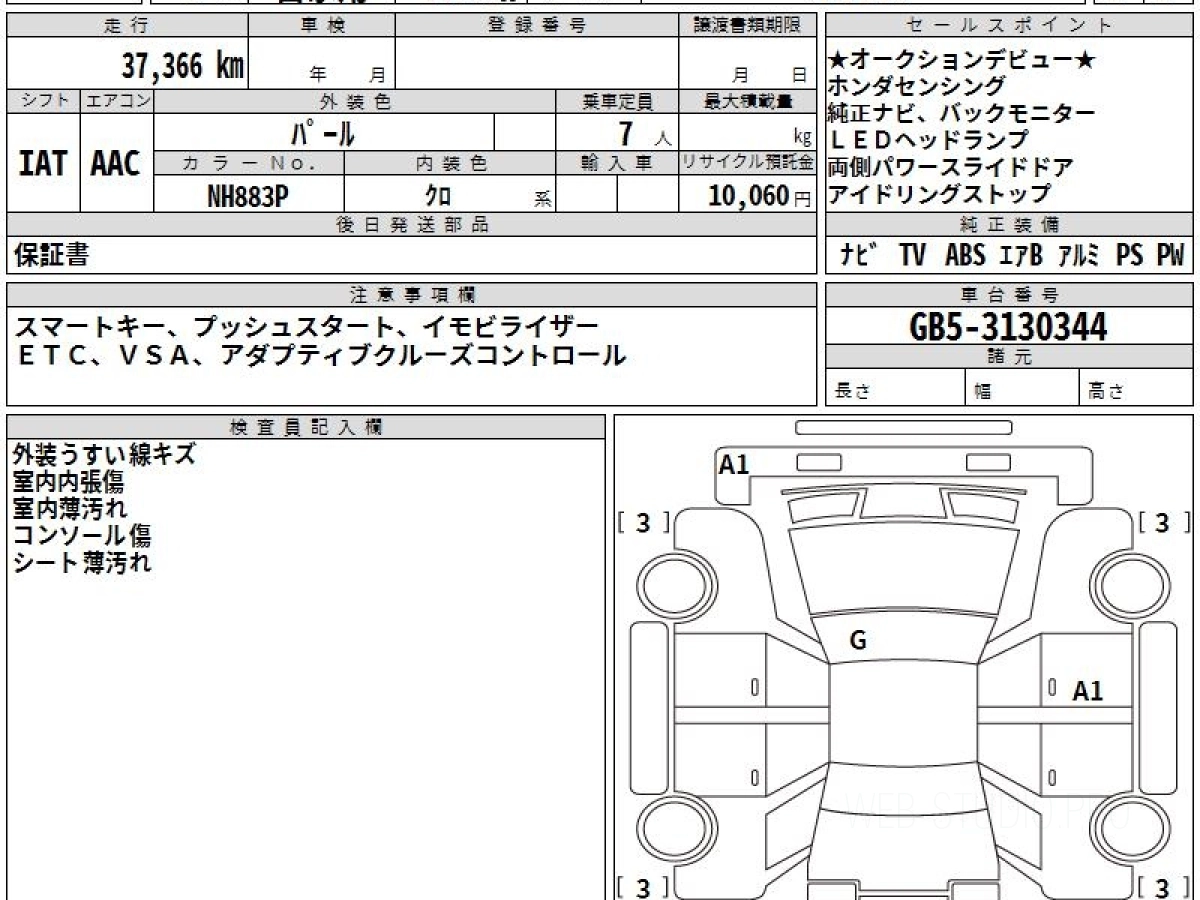Select the line starting with ETC、VSA
The height and width of the screenshot is (900, 1200).
pos(320,355)
